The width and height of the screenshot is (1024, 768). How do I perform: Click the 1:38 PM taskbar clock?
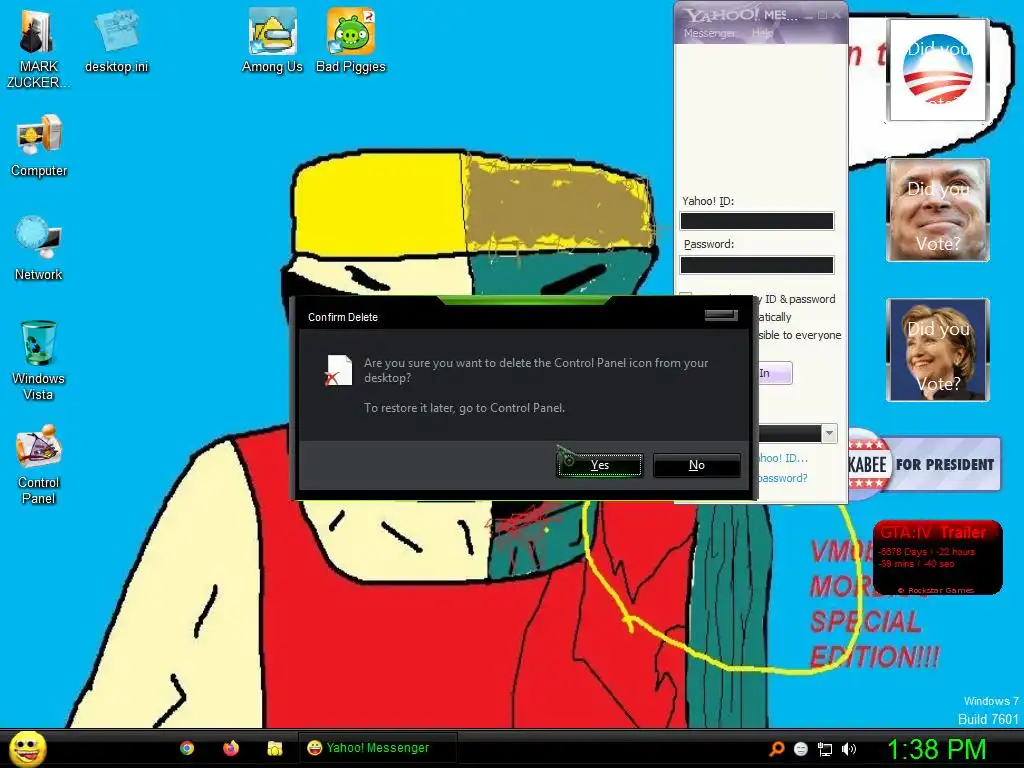pyautogui.click(x=936, y=749)
